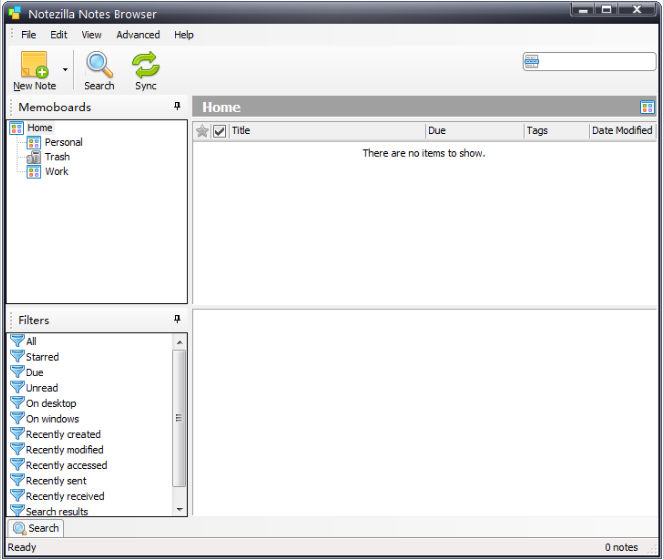Open the Search tool in toolbar
664x560 pixels.
tap(99, 70)
